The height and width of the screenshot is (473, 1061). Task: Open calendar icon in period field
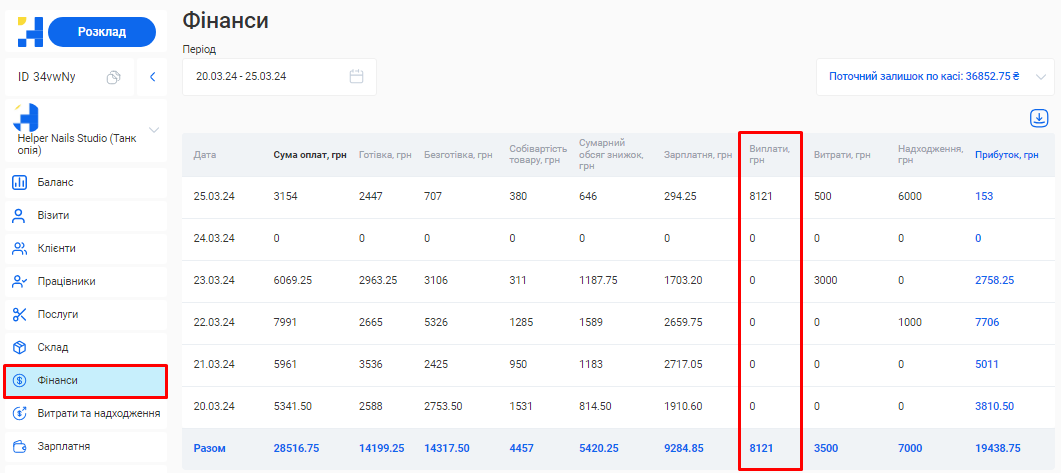pos(356,76)
